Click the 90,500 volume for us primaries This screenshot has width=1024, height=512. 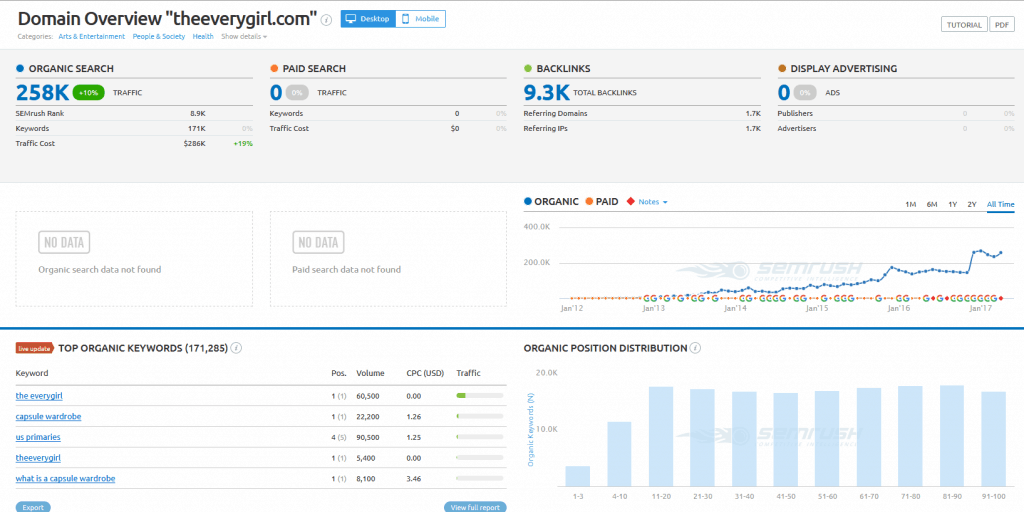click(x=370, y=437)
